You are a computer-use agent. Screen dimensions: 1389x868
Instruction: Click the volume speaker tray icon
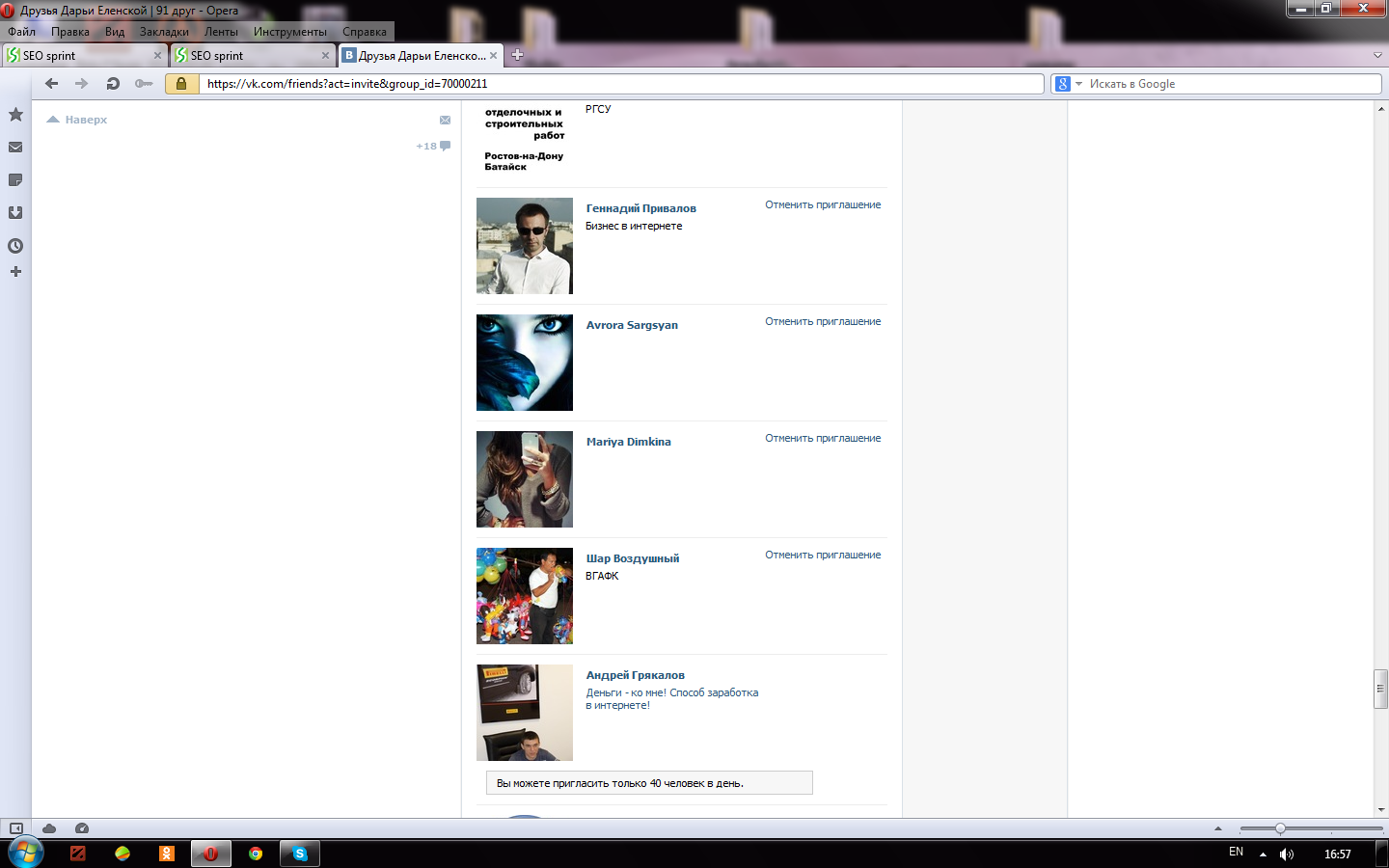click(x=1287, y=854)
